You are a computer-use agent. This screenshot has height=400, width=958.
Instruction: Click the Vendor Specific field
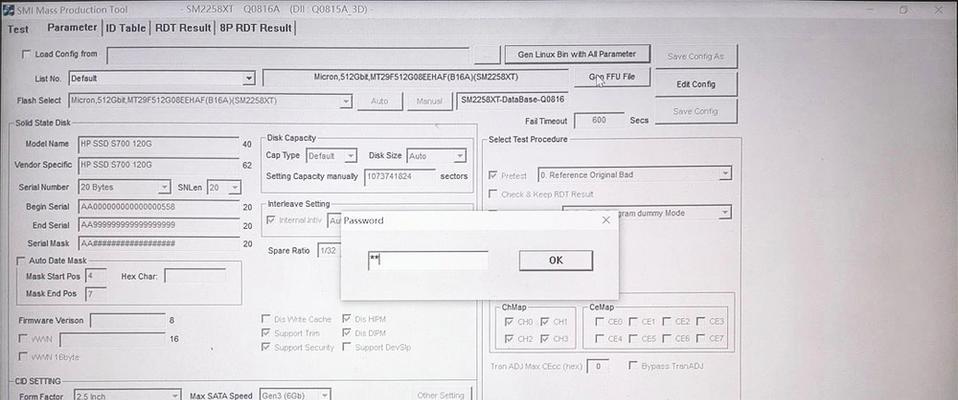(159, 165)
